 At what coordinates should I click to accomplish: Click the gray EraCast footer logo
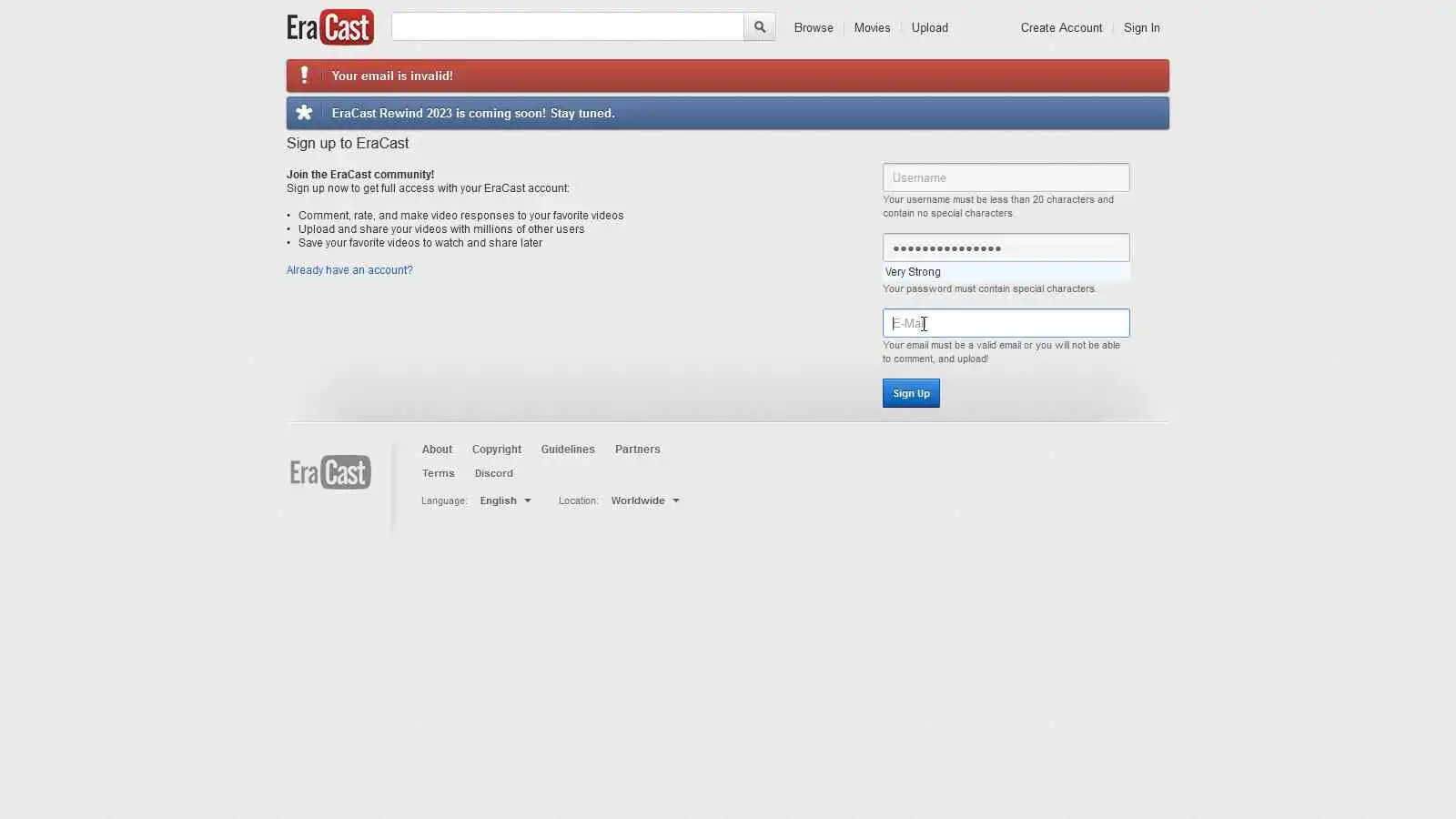pos(330,472)
